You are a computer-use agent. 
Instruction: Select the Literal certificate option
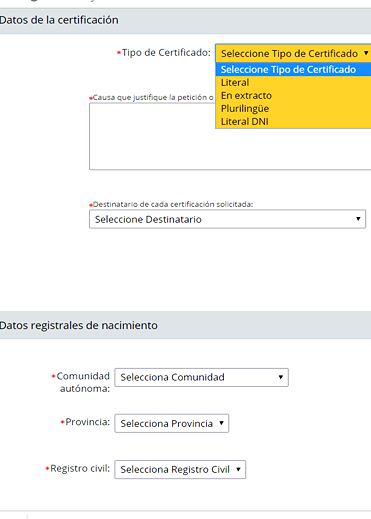click(x=293, y=82)
